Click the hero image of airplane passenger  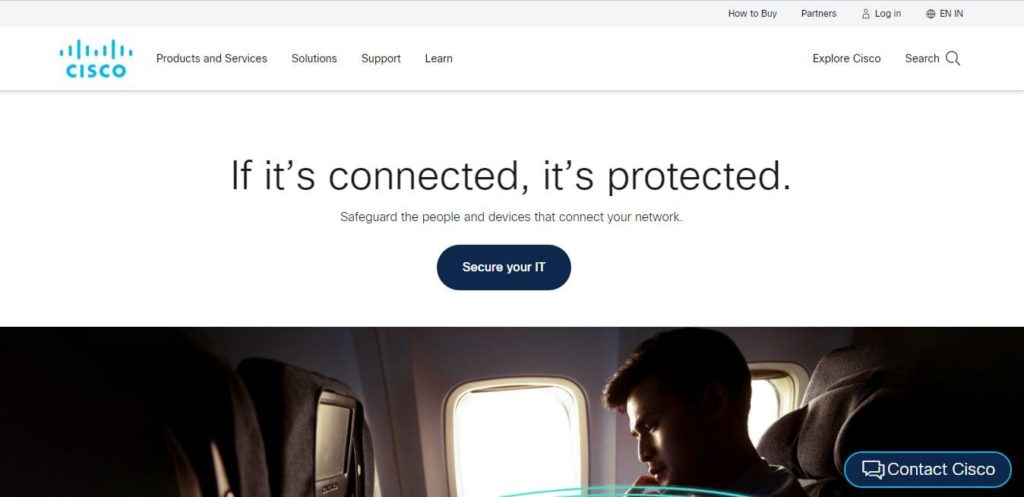click(x=512, y=412)
